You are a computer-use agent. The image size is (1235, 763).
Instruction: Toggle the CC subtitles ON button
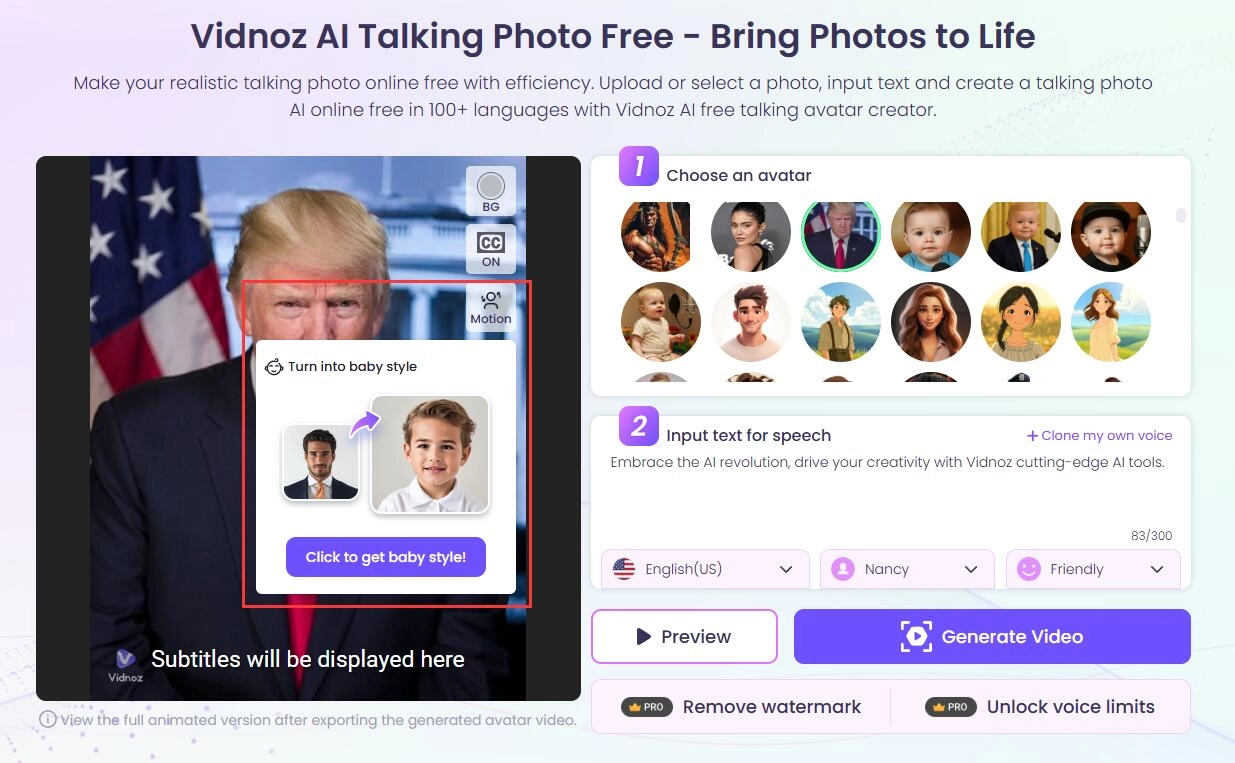(x=491, y=249)
